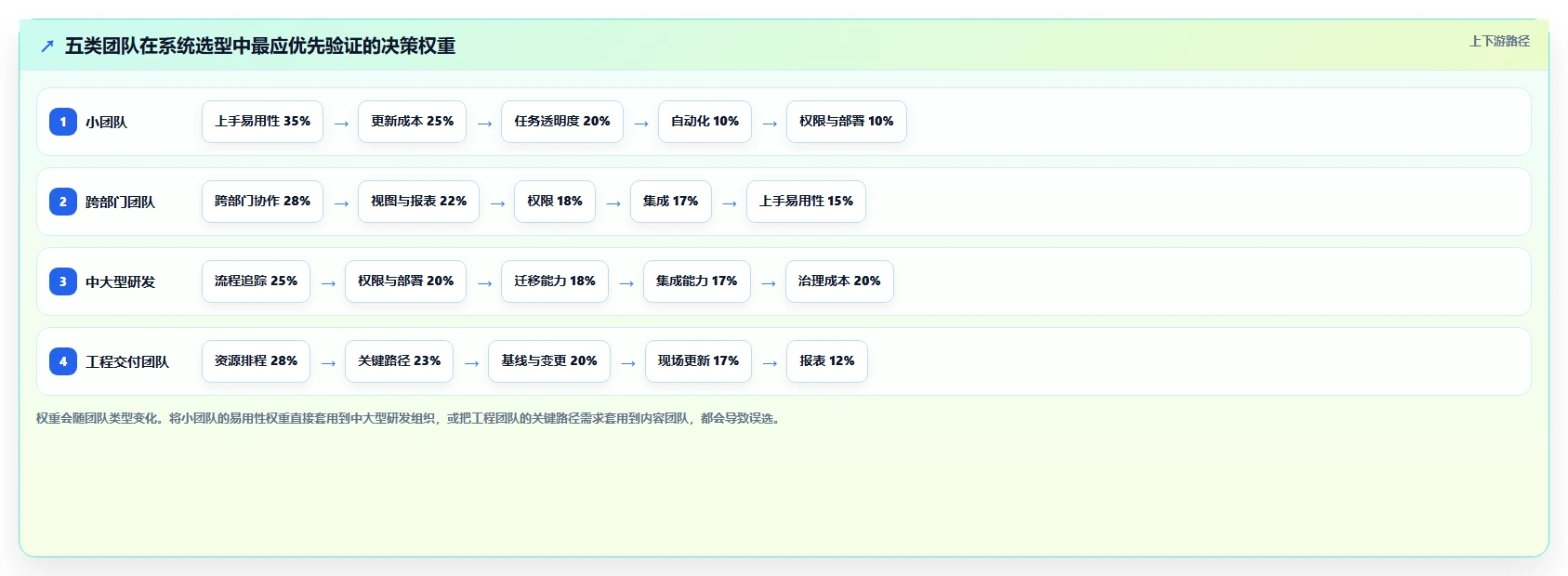Click the 任务透明度 20% chip

click(562, 122)
